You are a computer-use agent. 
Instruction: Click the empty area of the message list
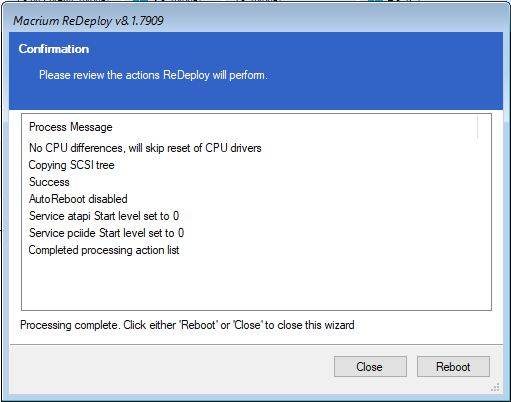pyautogui.click(x=256, y=283)
